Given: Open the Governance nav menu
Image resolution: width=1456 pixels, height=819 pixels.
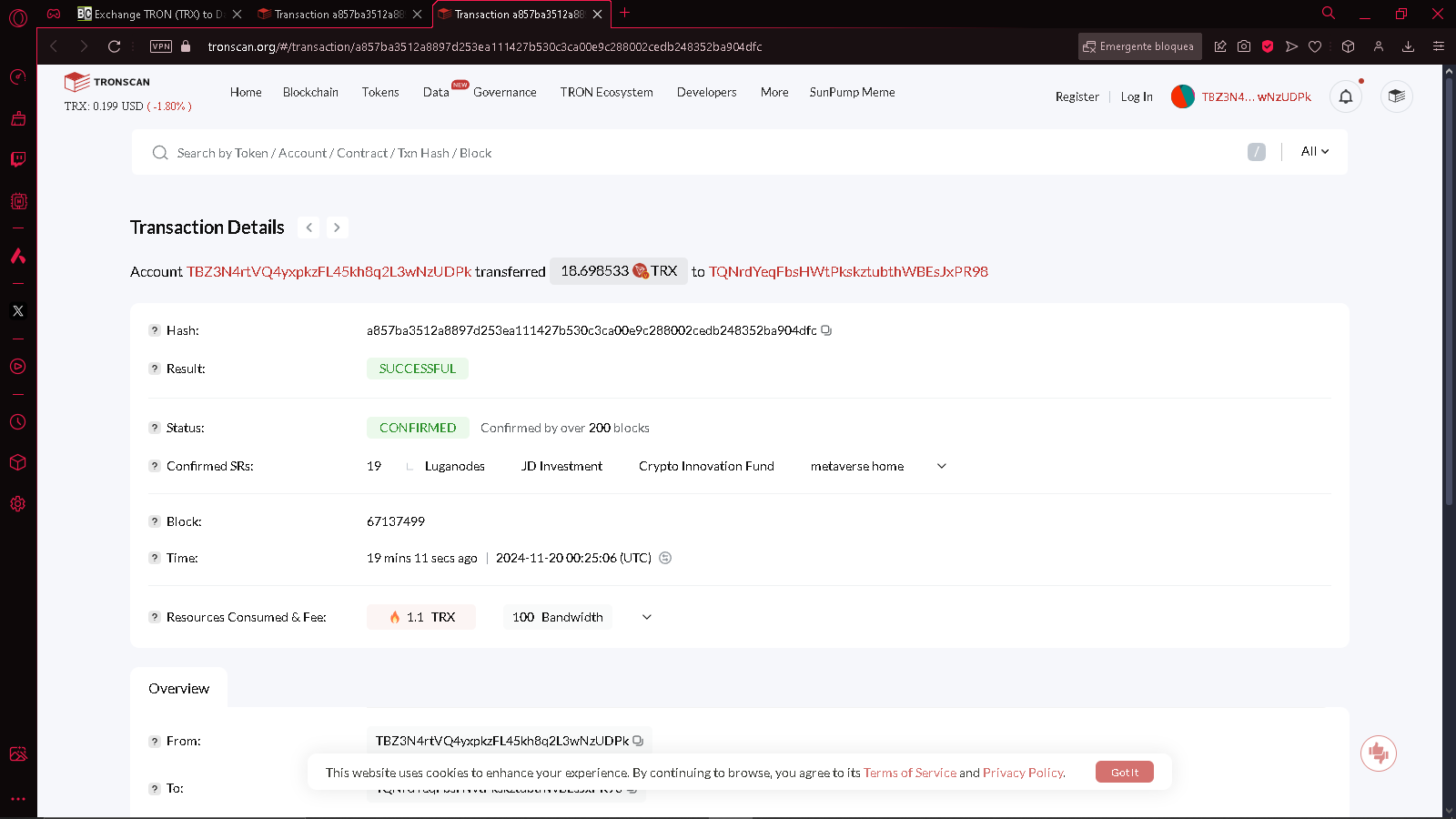Looking at the screenshot, I should 505,92.
